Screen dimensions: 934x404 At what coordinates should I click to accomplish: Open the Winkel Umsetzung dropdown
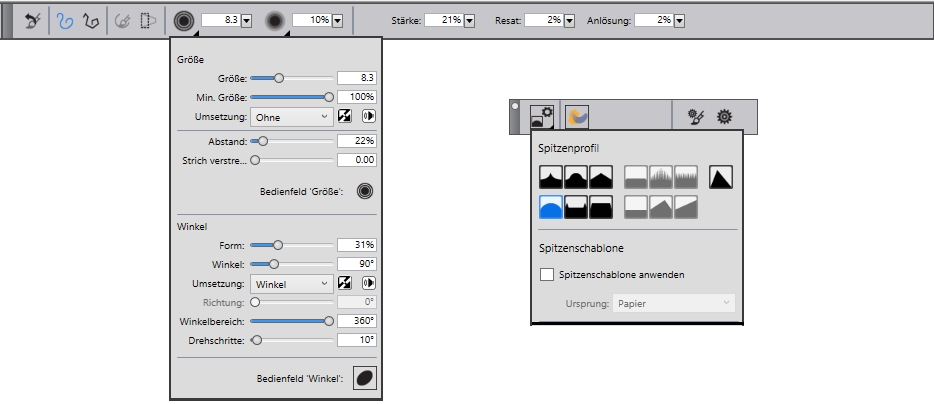point(290,283)
